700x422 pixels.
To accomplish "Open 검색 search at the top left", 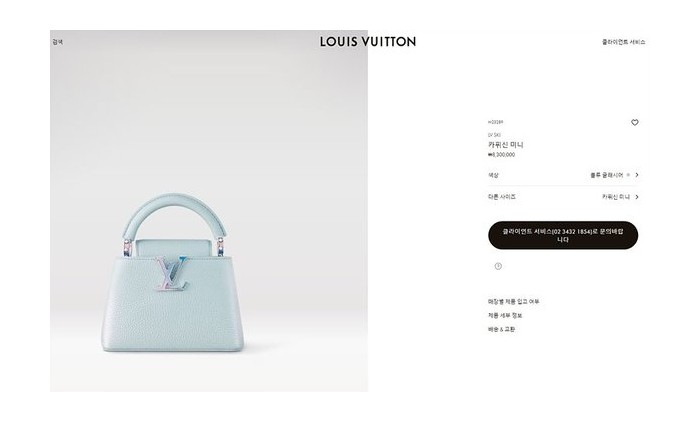I will point(58,42).
